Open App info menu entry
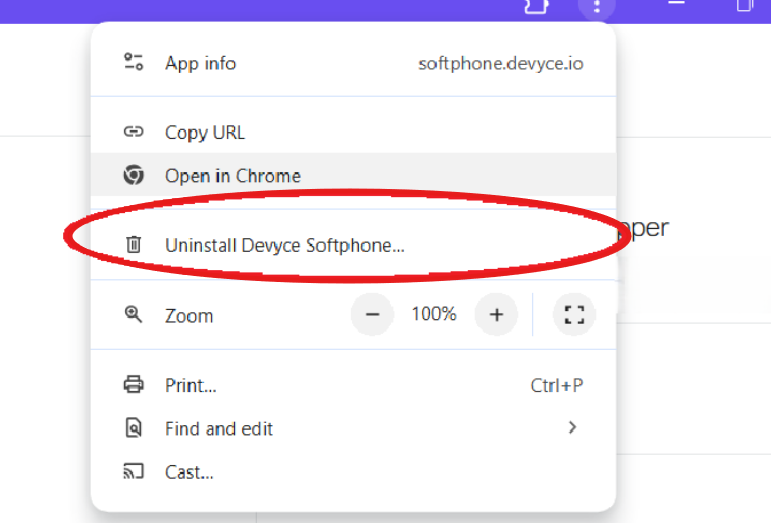This screenshot has width=771, height=523. point(353,63)
